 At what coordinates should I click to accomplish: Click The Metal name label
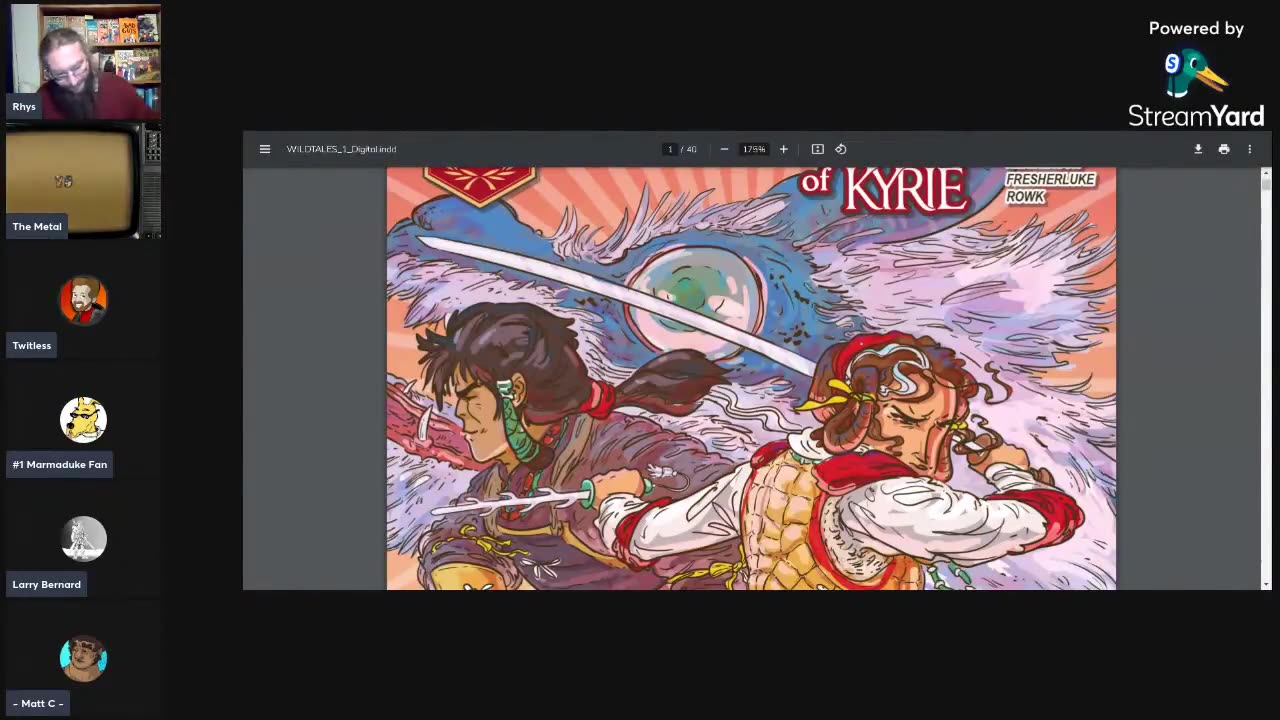pos(37,226)
